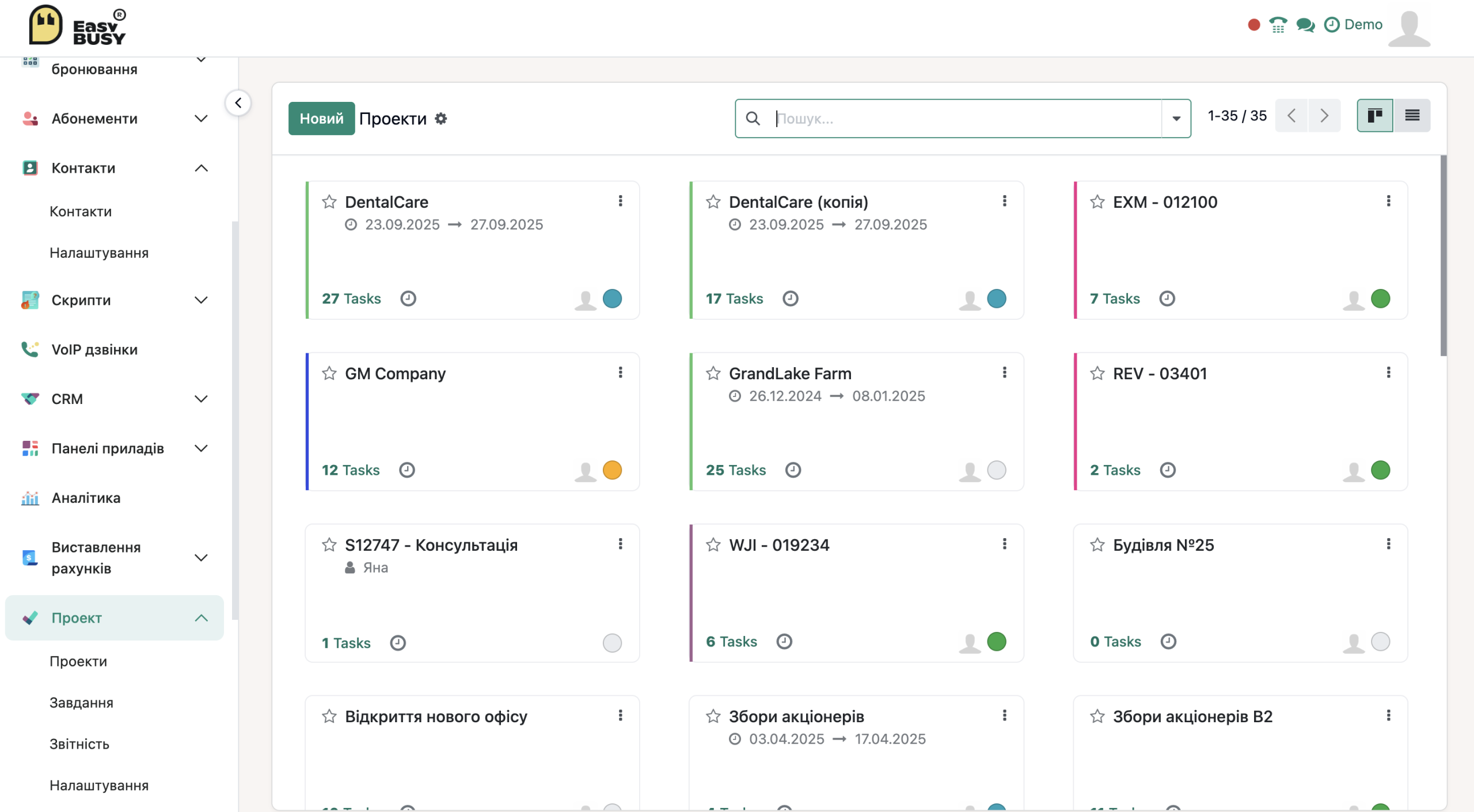Click the VoIP phone icon in header
Viewport: 1474px width, 812px height.
coord(1278,25)
